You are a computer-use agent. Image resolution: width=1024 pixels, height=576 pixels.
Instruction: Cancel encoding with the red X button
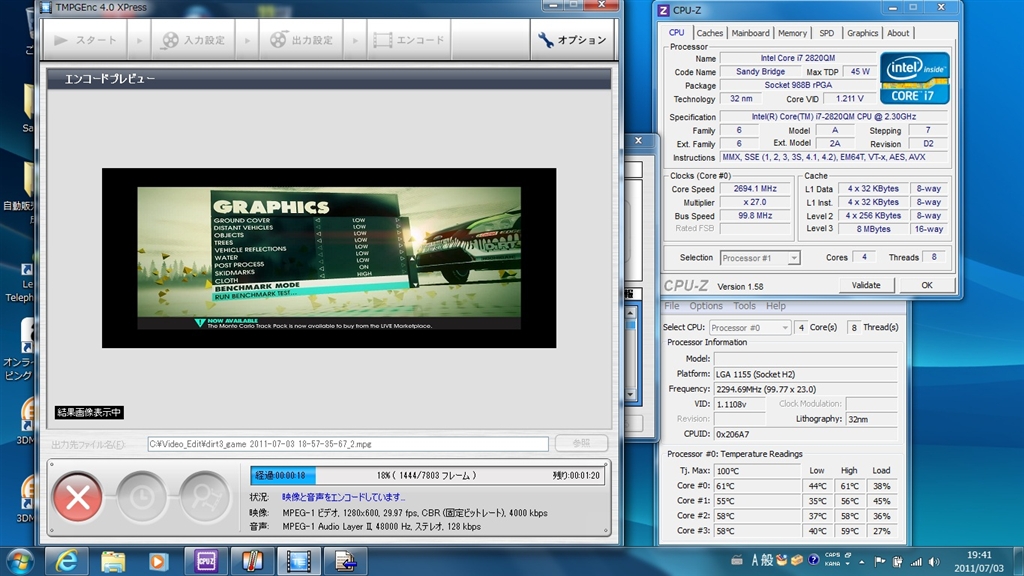pyautogui.click(x=78, y=498)
